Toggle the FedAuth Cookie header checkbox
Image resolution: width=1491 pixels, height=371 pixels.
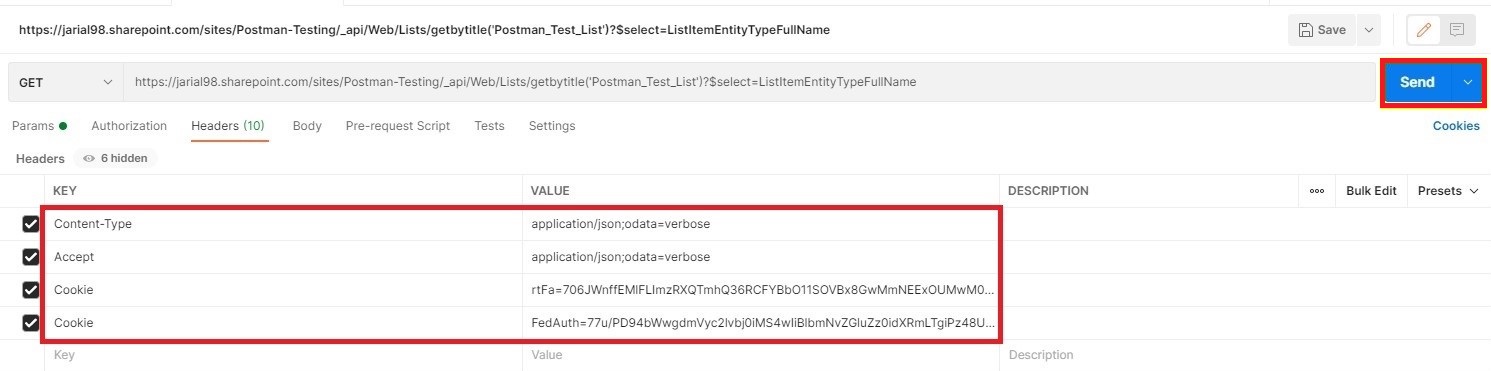(30, 323)
